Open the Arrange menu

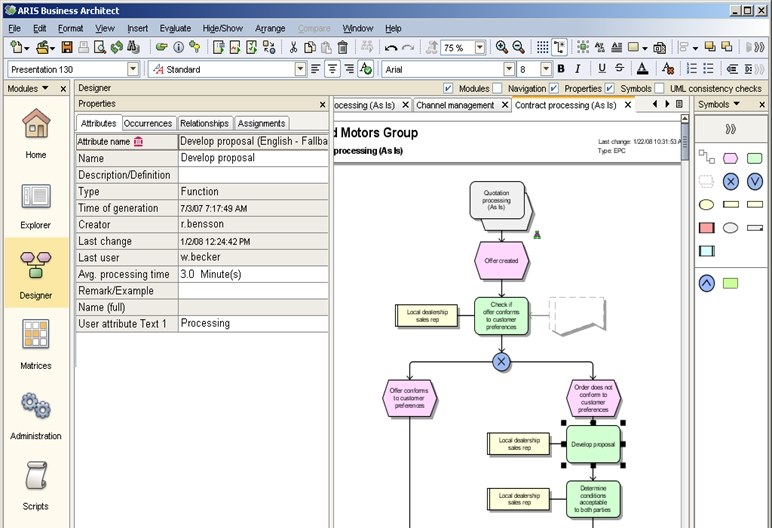[x=270, y=29]
